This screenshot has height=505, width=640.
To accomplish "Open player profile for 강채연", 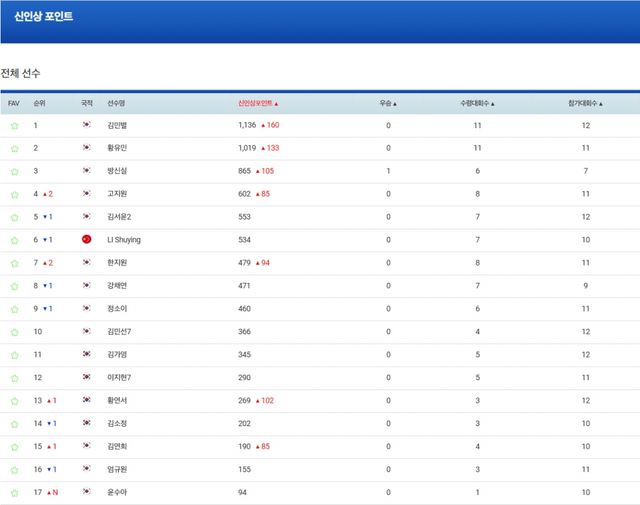I will coord(116,286).
